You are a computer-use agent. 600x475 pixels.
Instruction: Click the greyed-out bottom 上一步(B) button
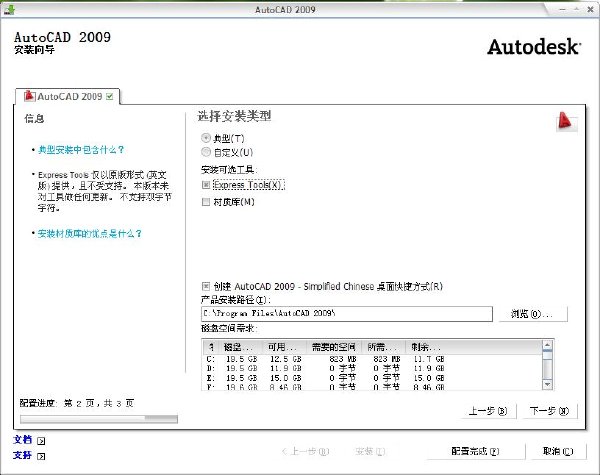click(x=305, y=452)
